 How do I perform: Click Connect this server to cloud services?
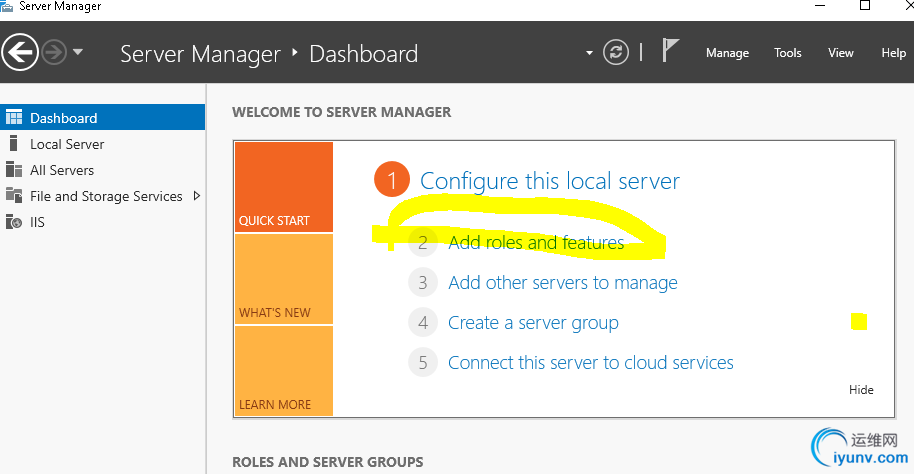click(590, 363)
